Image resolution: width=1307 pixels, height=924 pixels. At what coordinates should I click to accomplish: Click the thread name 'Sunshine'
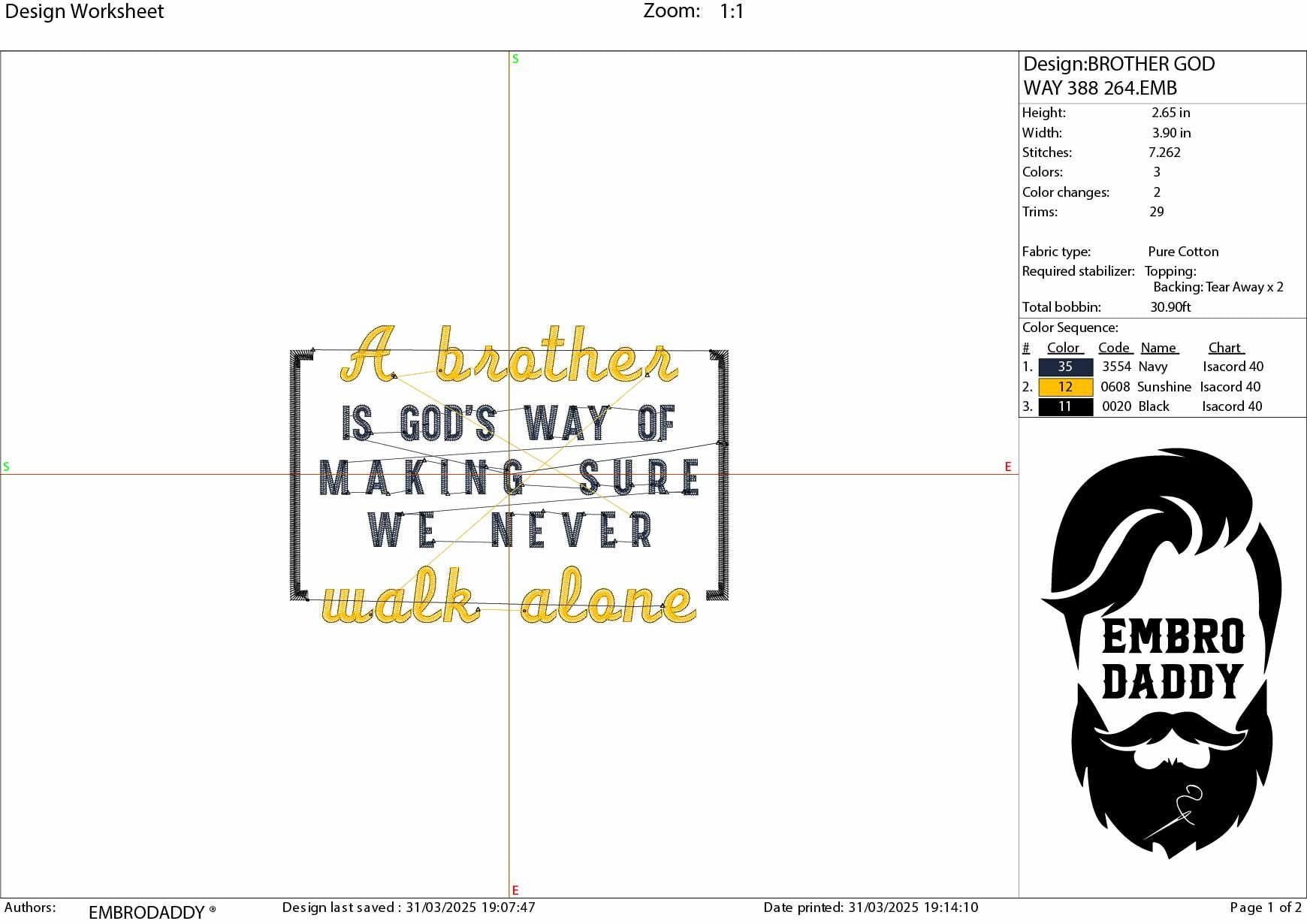pyautogui.click(x=1164, y=387)
